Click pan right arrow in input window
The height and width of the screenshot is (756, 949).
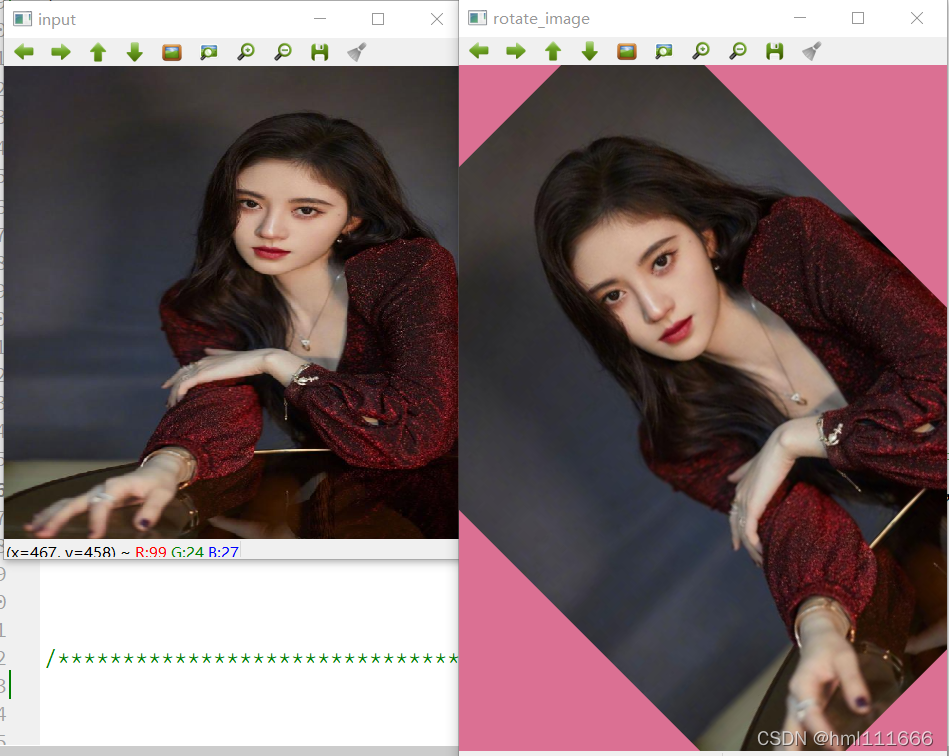coord(61,52)
